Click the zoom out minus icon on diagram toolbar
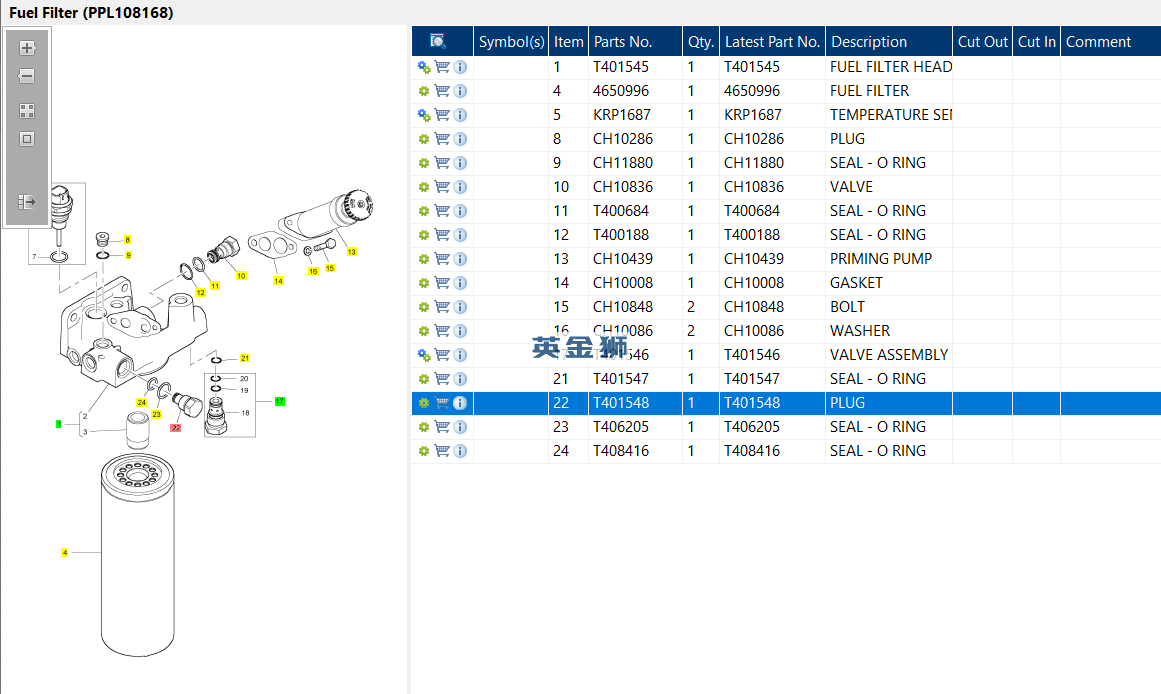This screenshot has height=694, width=1161. click(x=27, y=76)
